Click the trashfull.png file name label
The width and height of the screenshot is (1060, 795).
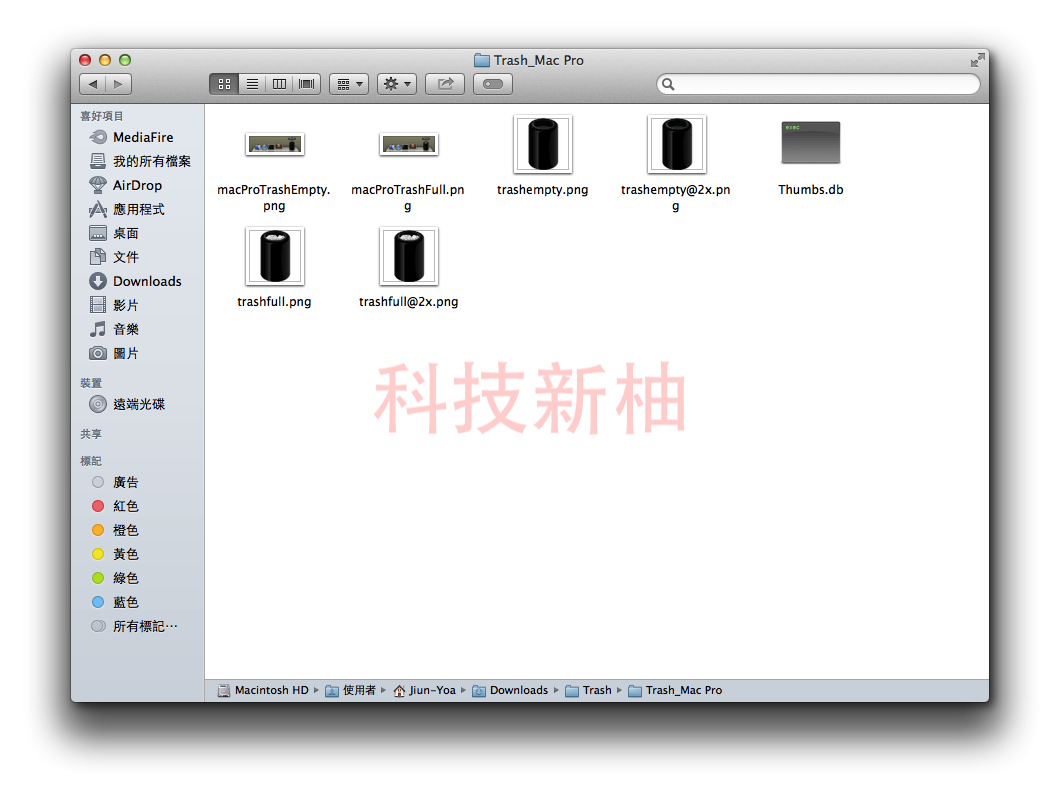pyautogui.click(x=274, y=302)
